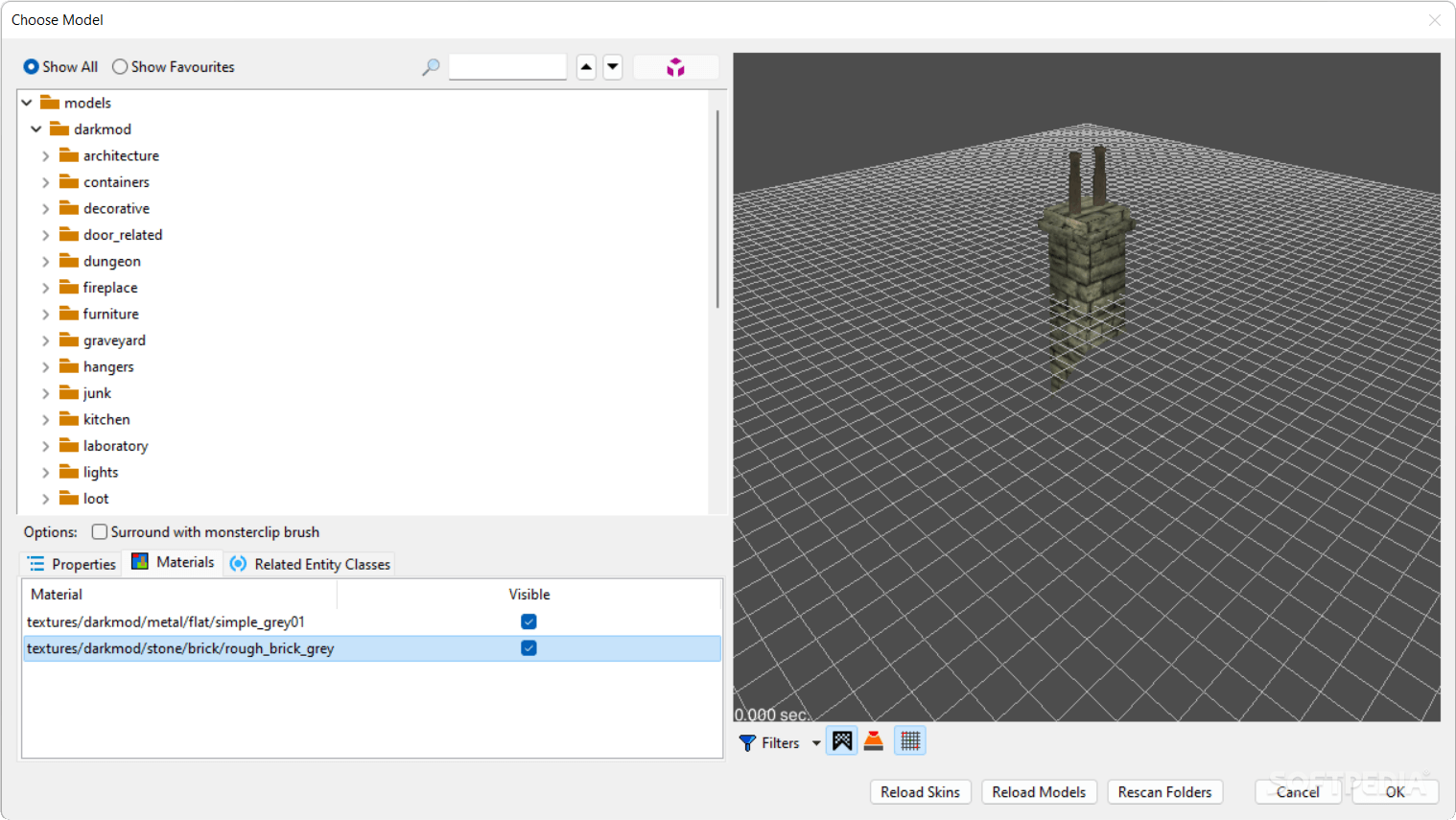Click the Filters funnel icon
This screenshot has width=1456, height=820.
tap(747, 742)
